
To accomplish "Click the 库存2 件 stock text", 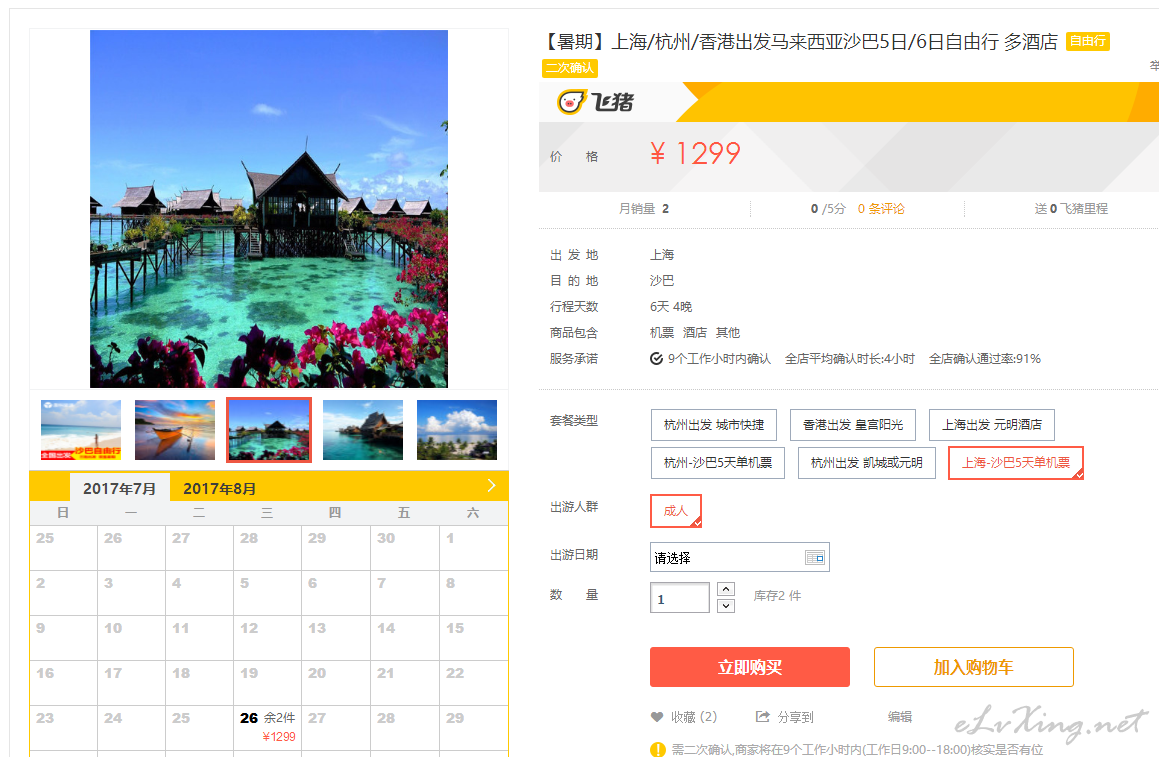I will point(778,596).
